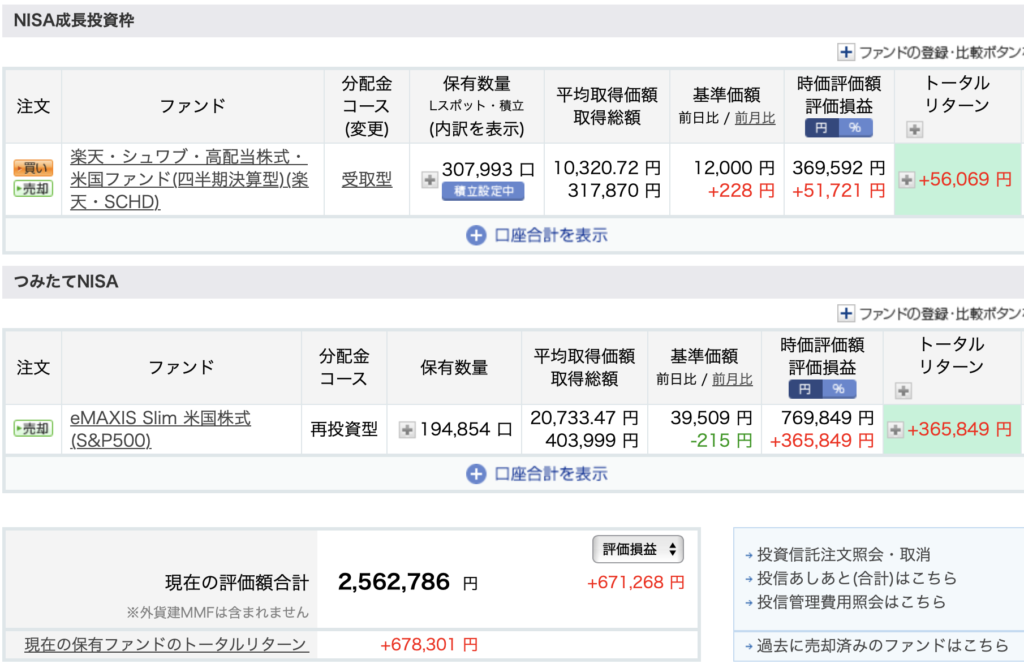
Task: Switch NISA成長投資枠 valuation to % display
Action: [x=855, y=128]
